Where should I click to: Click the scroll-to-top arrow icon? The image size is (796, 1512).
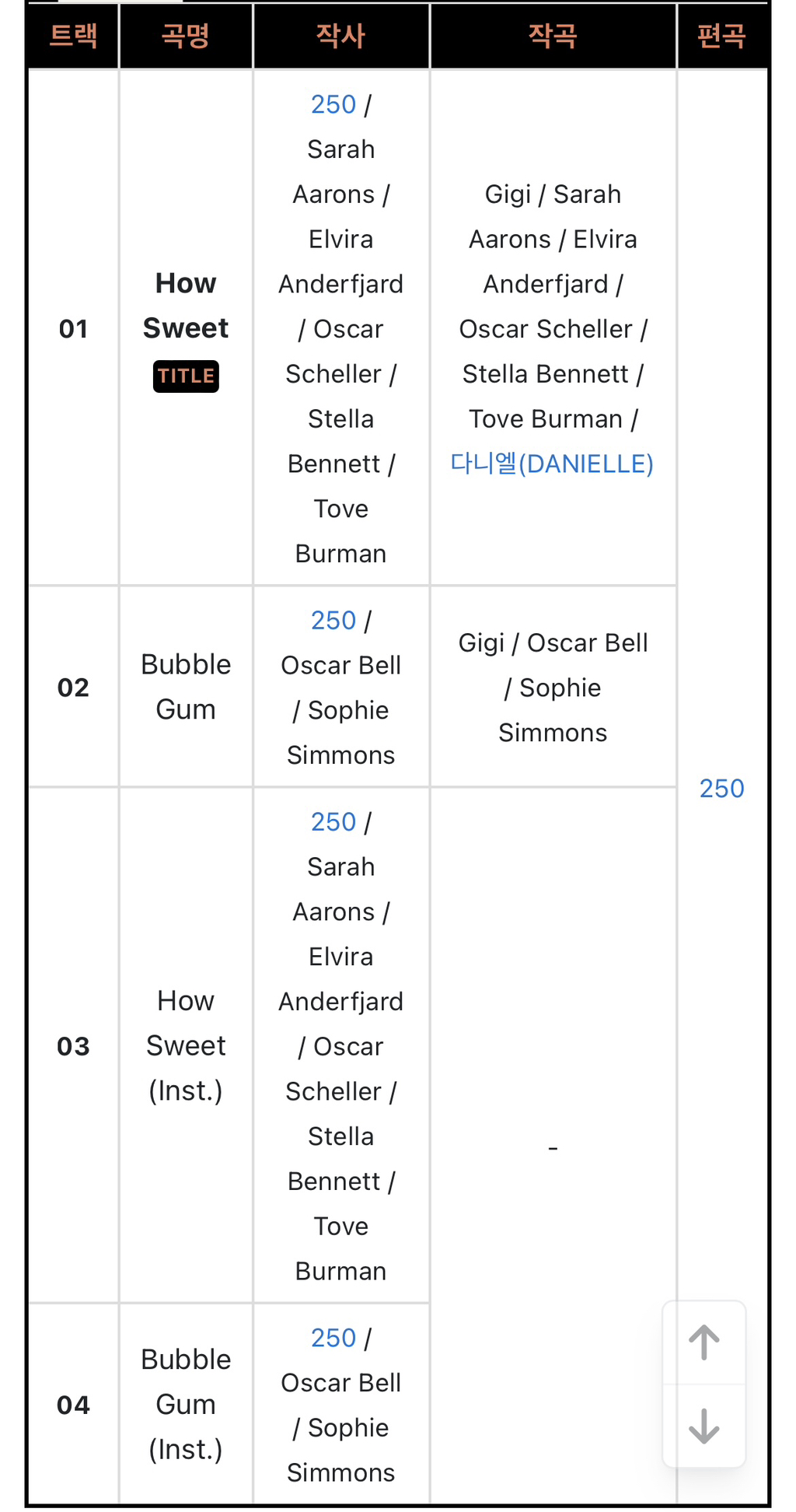[703, 1342]
